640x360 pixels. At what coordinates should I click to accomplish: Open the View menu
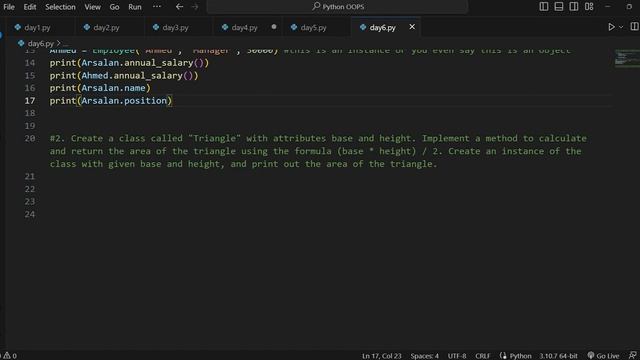tap(93, 7)
